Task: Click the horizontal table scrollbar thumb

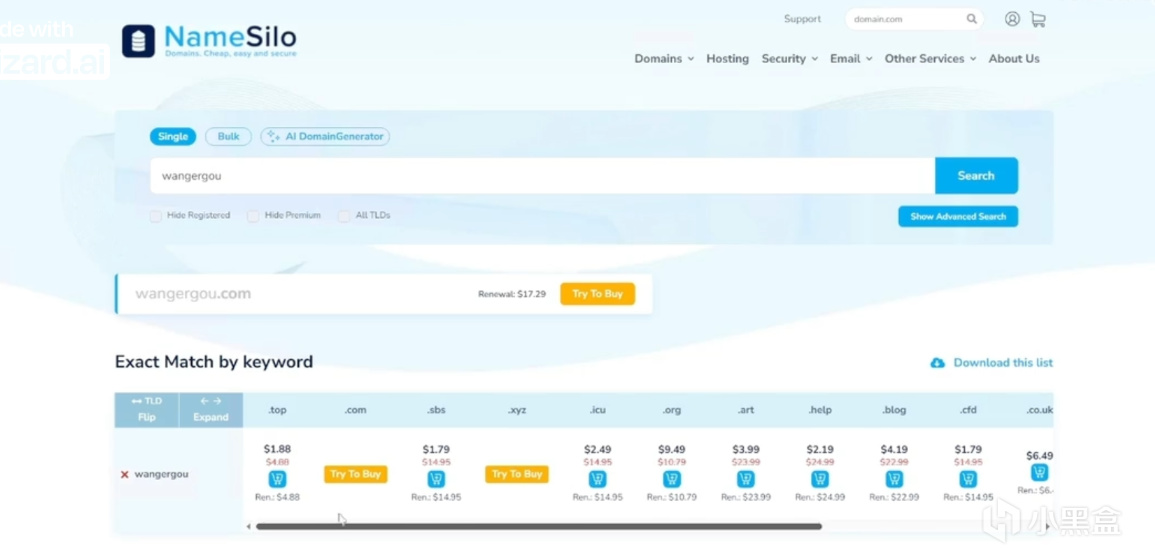Action: (538, 526)
